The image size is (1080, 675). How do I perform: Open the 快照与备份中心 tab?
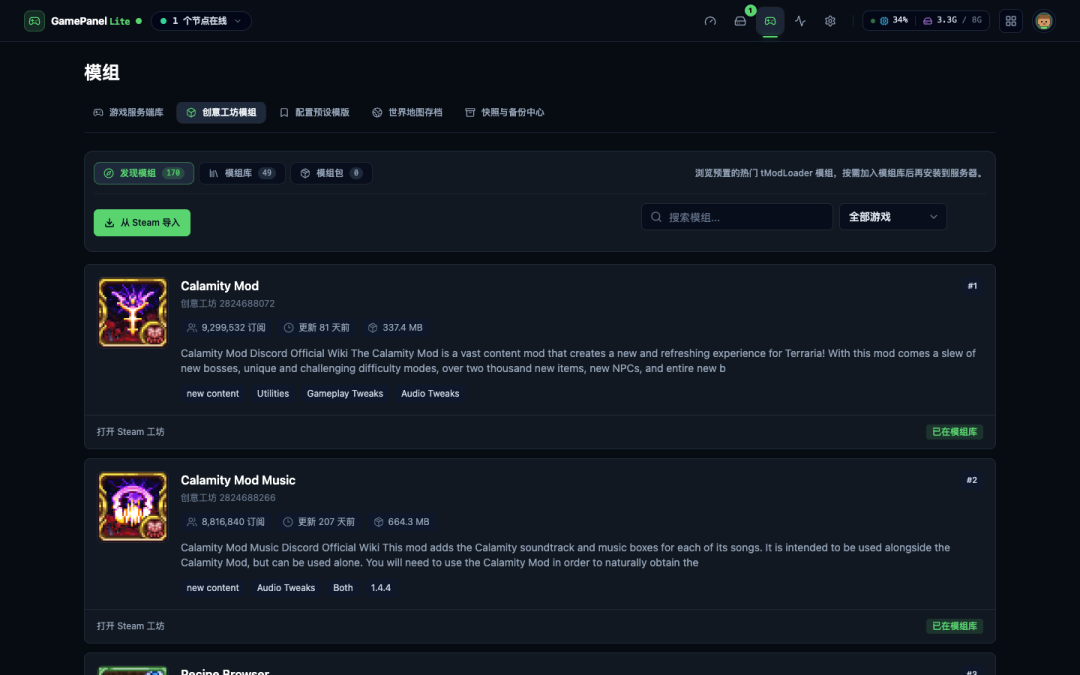505,112
